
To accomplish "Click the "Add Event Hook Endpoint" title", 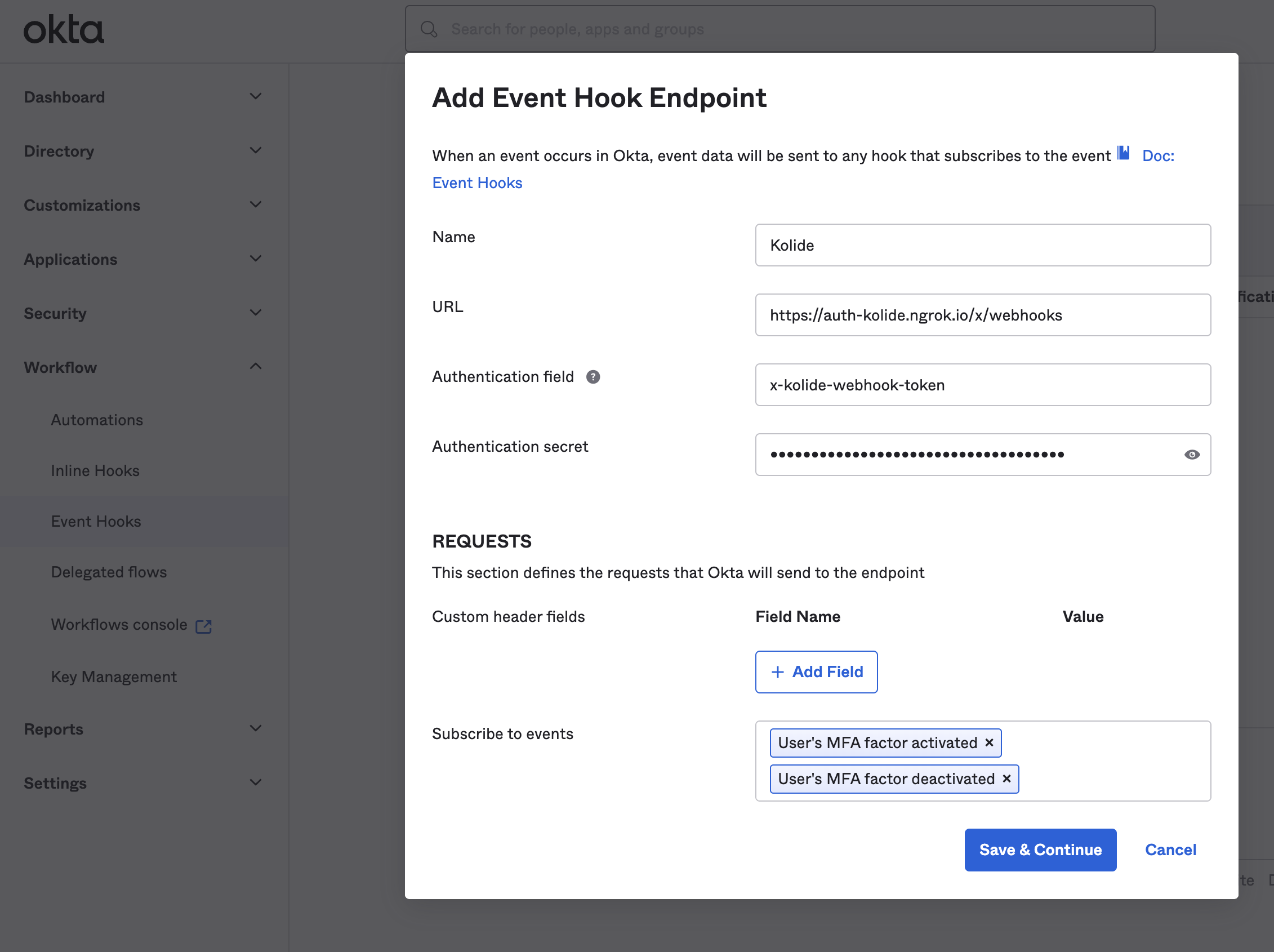I will tap(599, 97).
